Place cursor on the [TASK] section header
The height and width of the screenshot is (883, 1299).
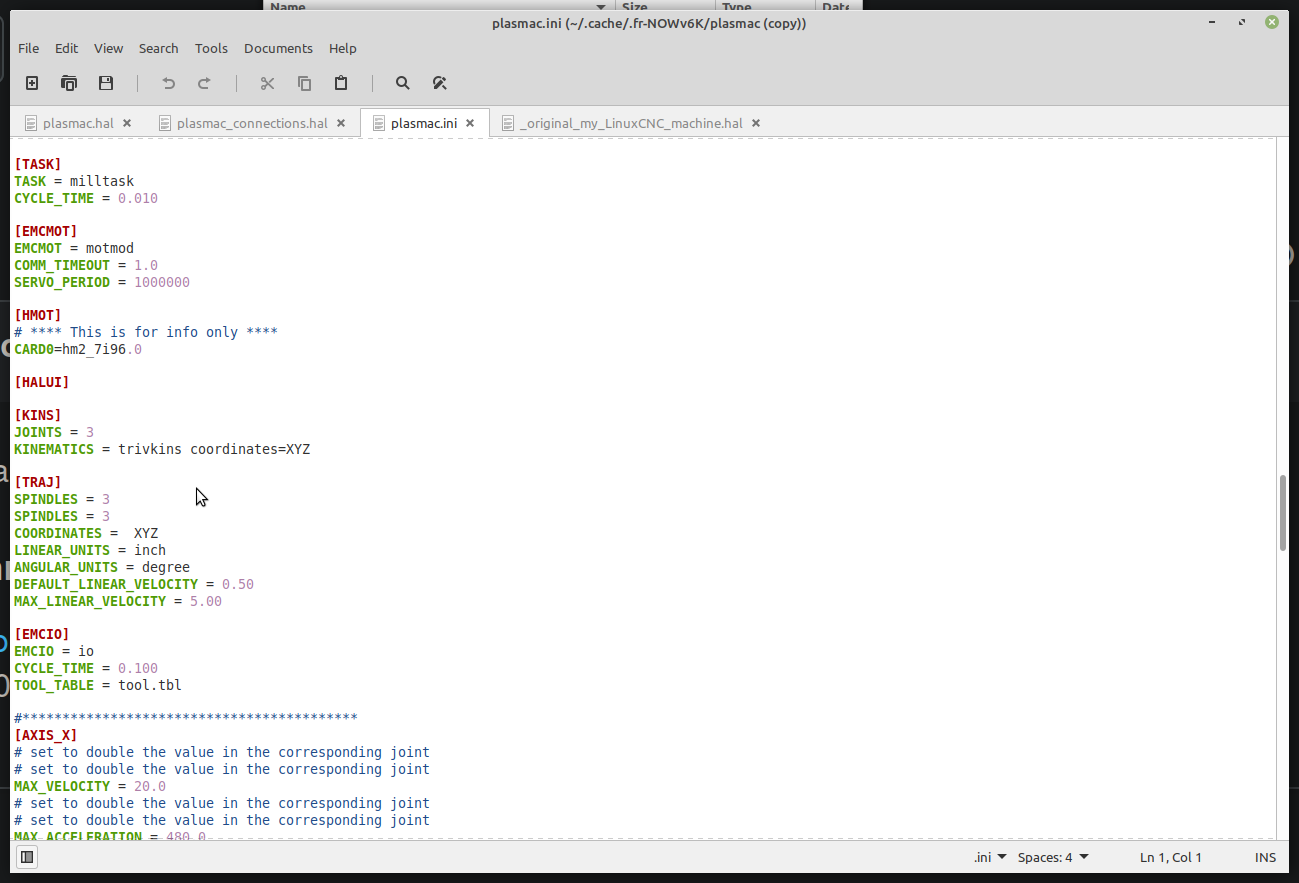38,164
